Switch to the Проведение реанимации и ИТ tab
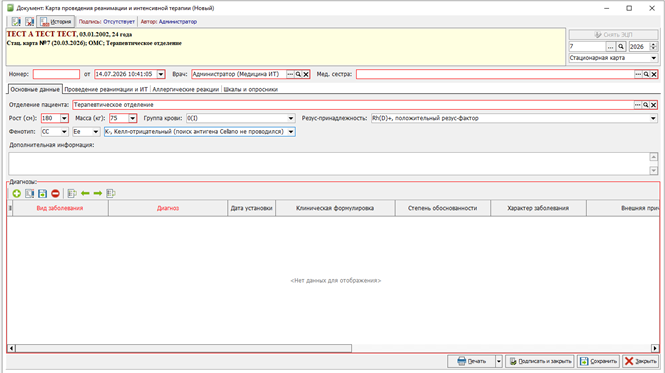 click(106, 90)
